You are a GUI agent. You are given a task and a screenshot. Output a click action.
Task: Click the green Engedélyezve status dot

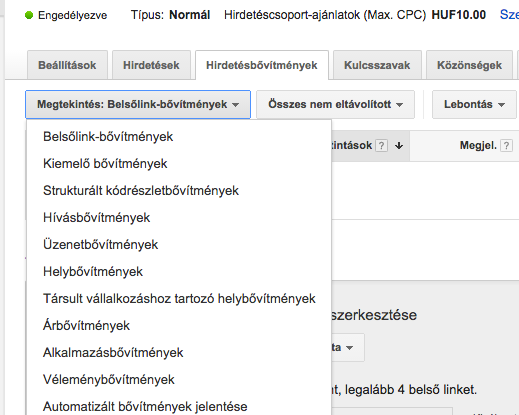pos(29,15)
